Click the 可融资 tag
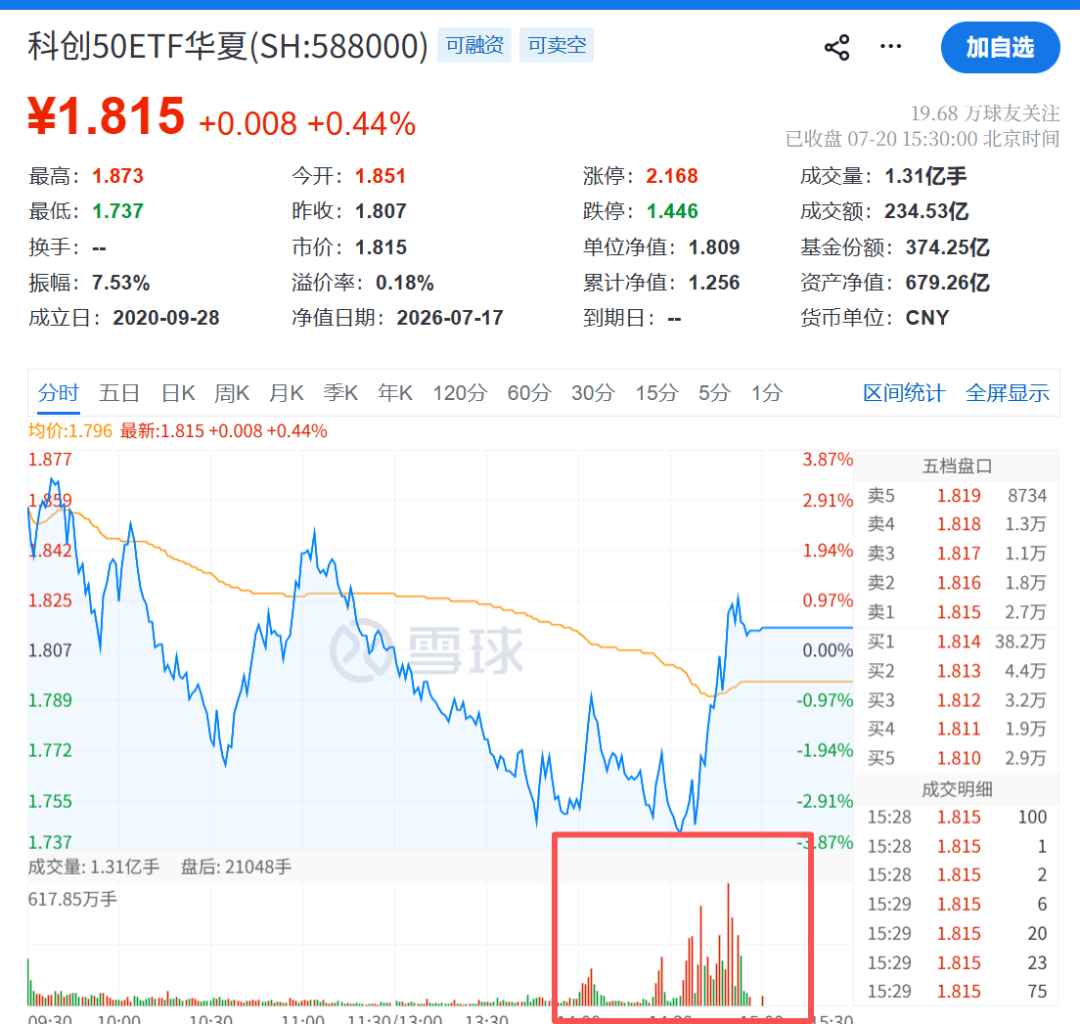This screenshot has width=1080, height=1024. pos(475,45)
